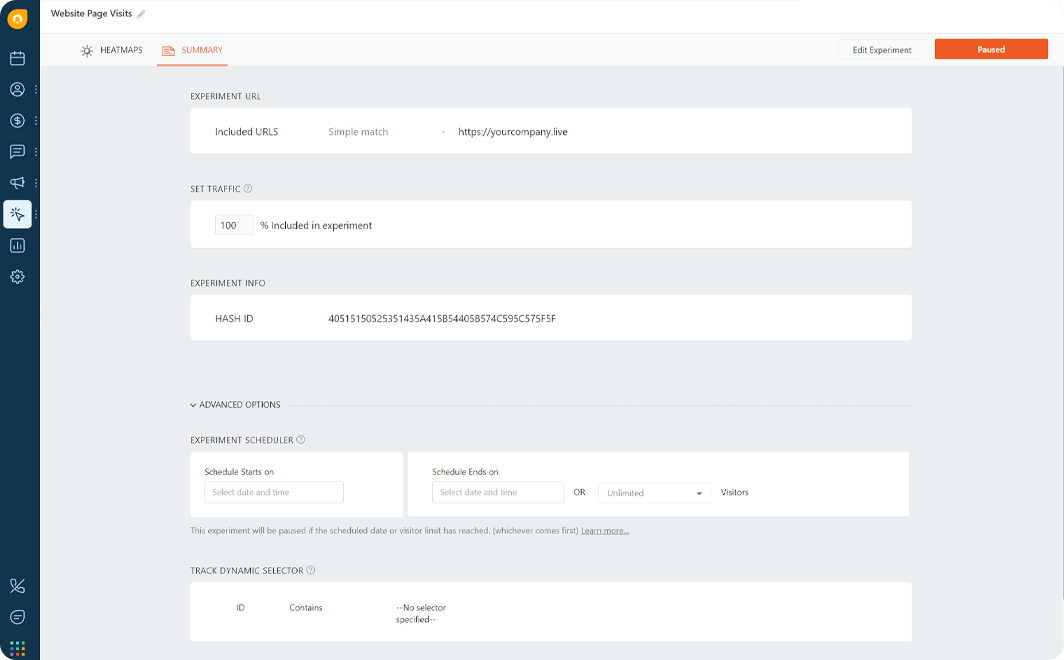The height and width of the screenshot is (660, 1064).
Task: Open the Chat messages icon in the sidebar
Action: pyautogui.click(x=16, y=151)
